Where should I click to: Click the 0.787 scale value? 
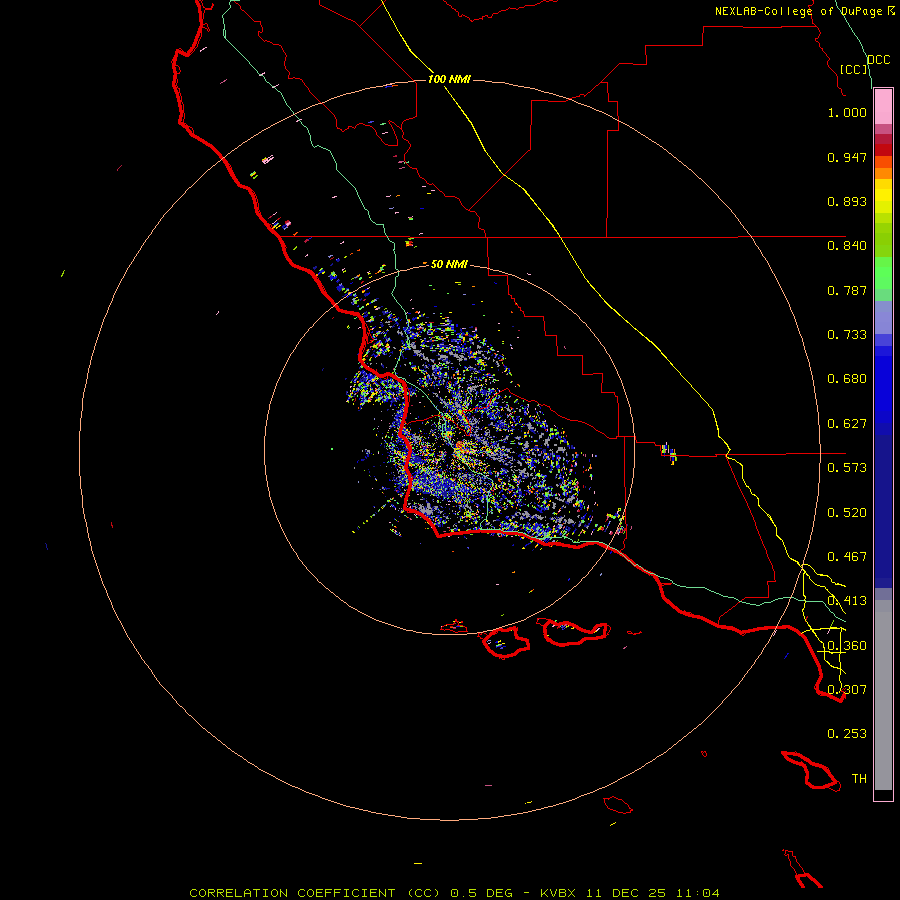(847, 290)
